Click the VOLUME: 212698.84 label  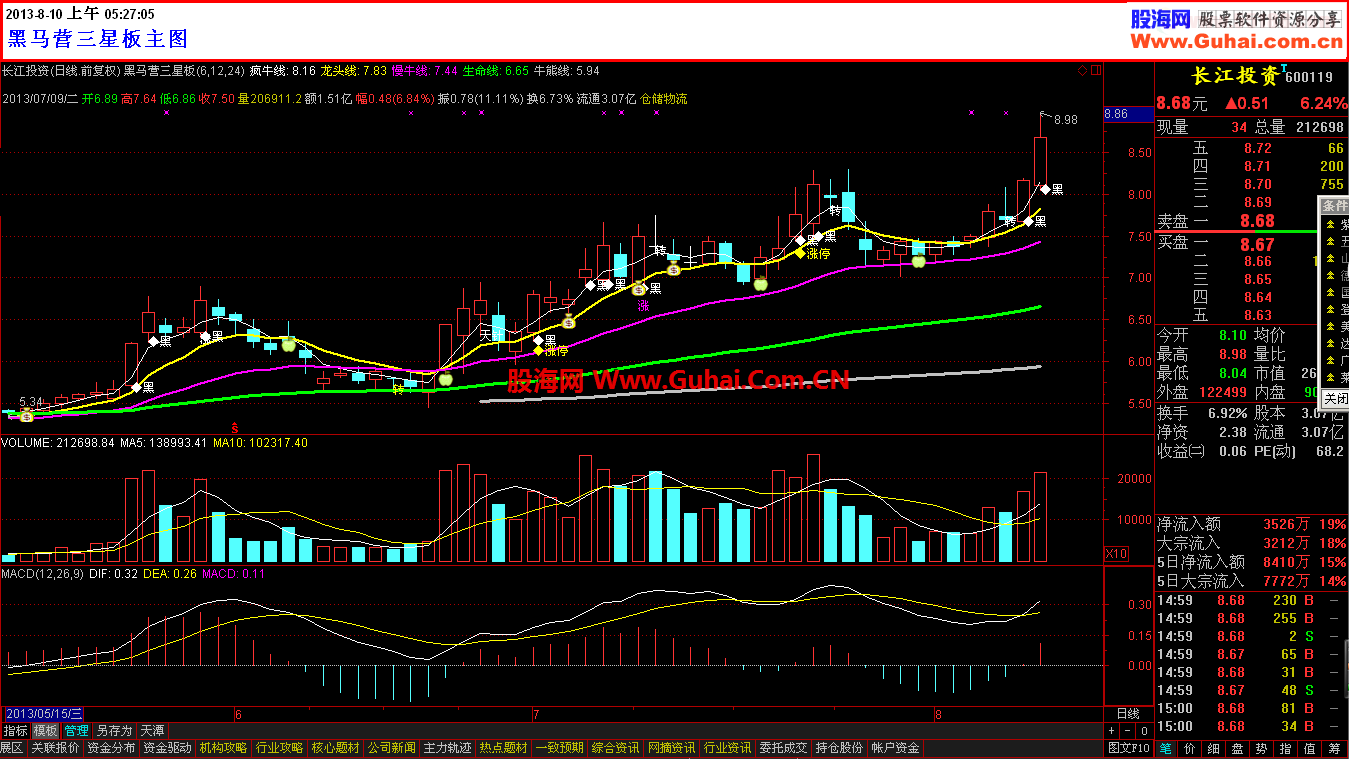point(56,442)
